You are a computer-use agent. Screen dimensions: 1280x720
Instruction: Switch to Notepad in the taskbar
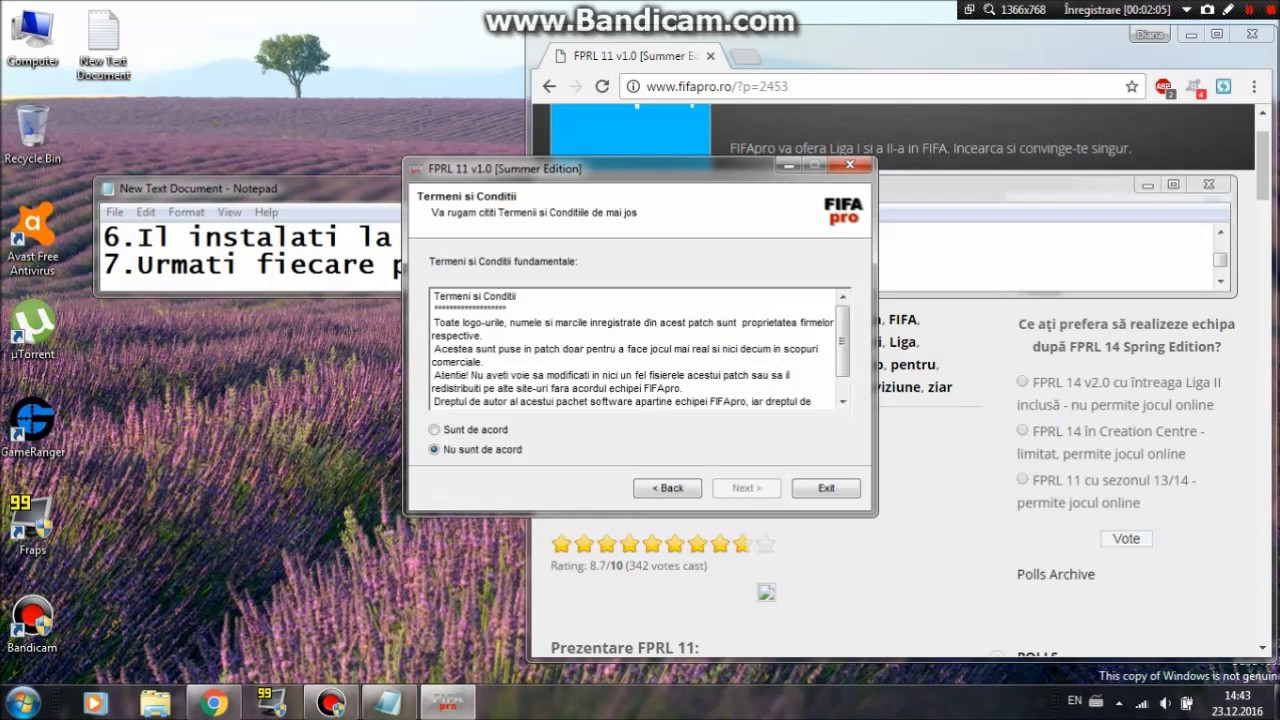[x=388, y=703]
